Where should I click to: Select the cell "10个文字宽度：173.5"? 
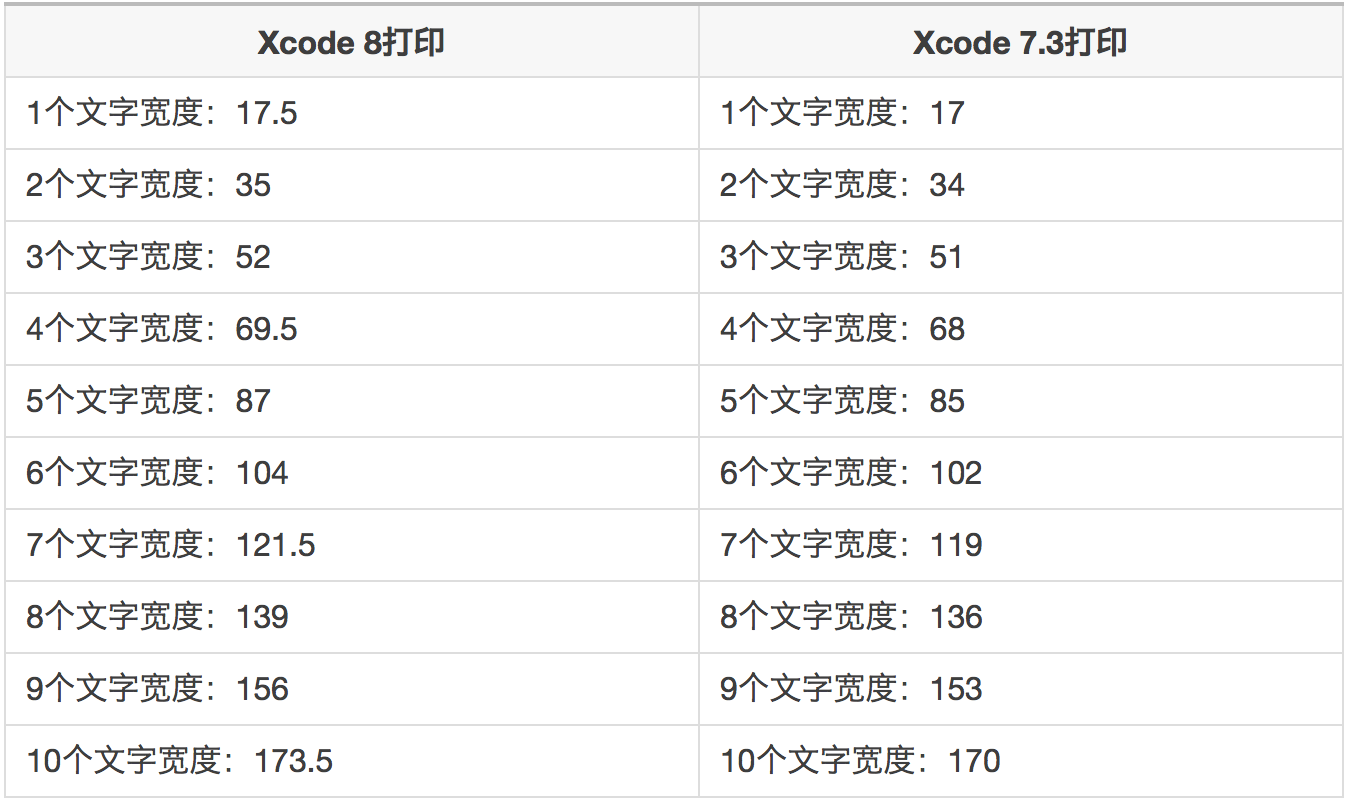[180, 761]
